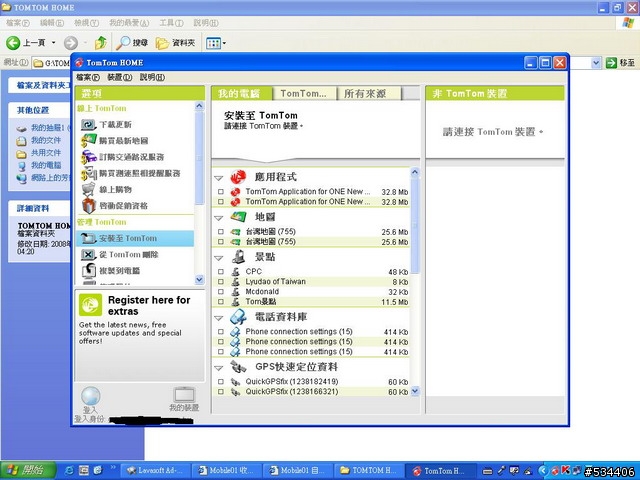Screen dimensions: 640x480
Task: Click the 下載更新 download updates icon
Action: point(88,124)
